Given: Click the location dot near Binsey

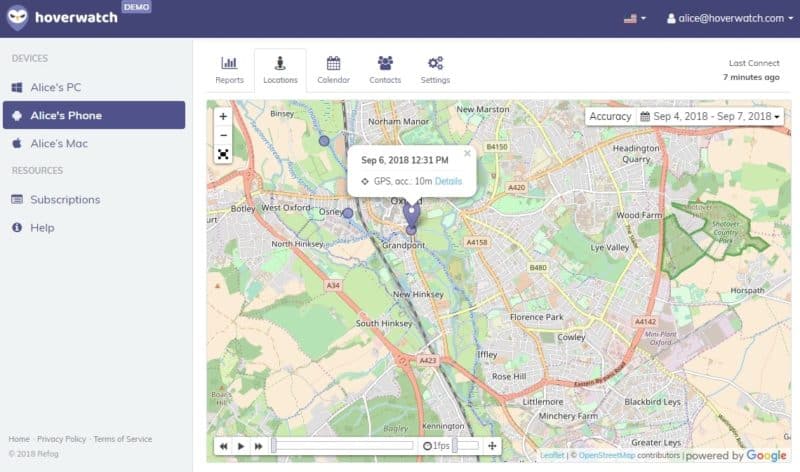Looking at the screenshot, I should point(324,140).
